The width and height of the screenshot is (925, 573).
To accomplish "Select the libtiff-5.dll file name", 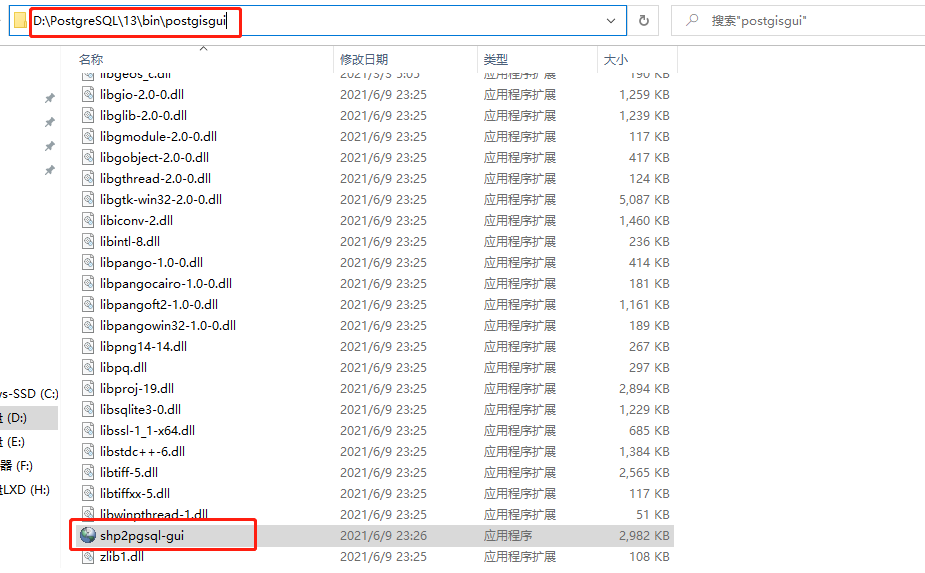I will [129, 472].
